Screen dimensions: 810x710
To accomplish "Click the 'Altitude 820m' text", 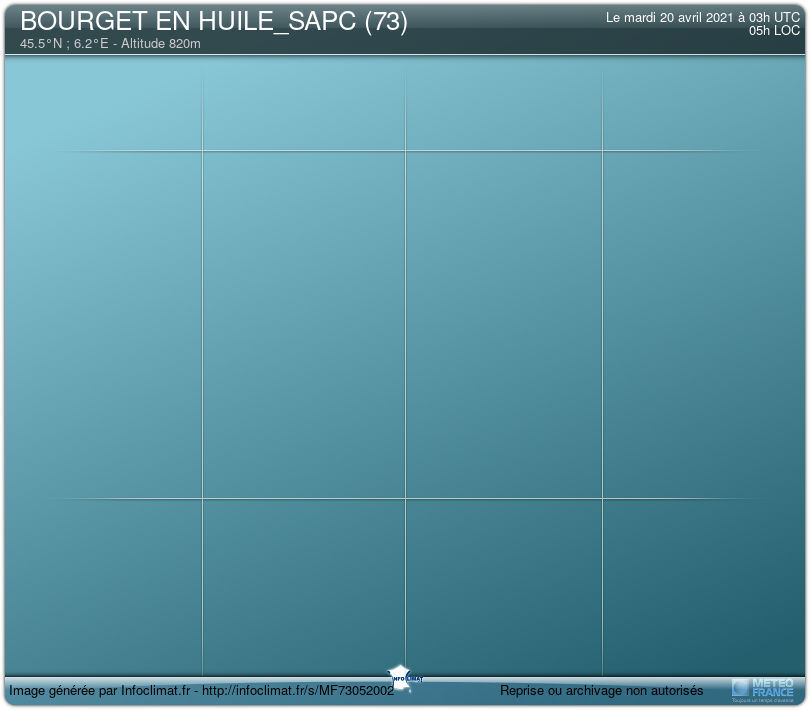I will point(161,44).
